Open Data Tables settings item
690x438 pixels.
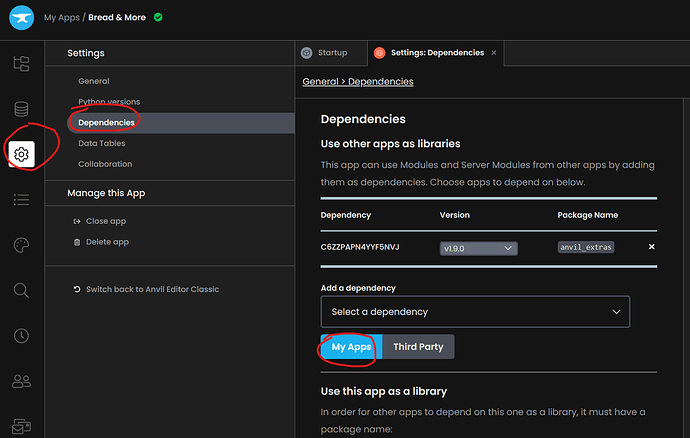tap(102, 143)
